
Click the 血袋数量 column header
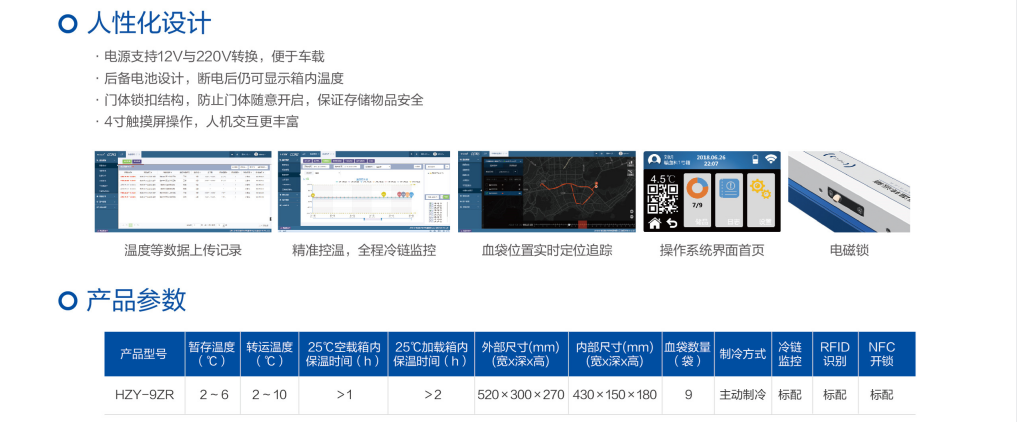[x=688, y=354]
